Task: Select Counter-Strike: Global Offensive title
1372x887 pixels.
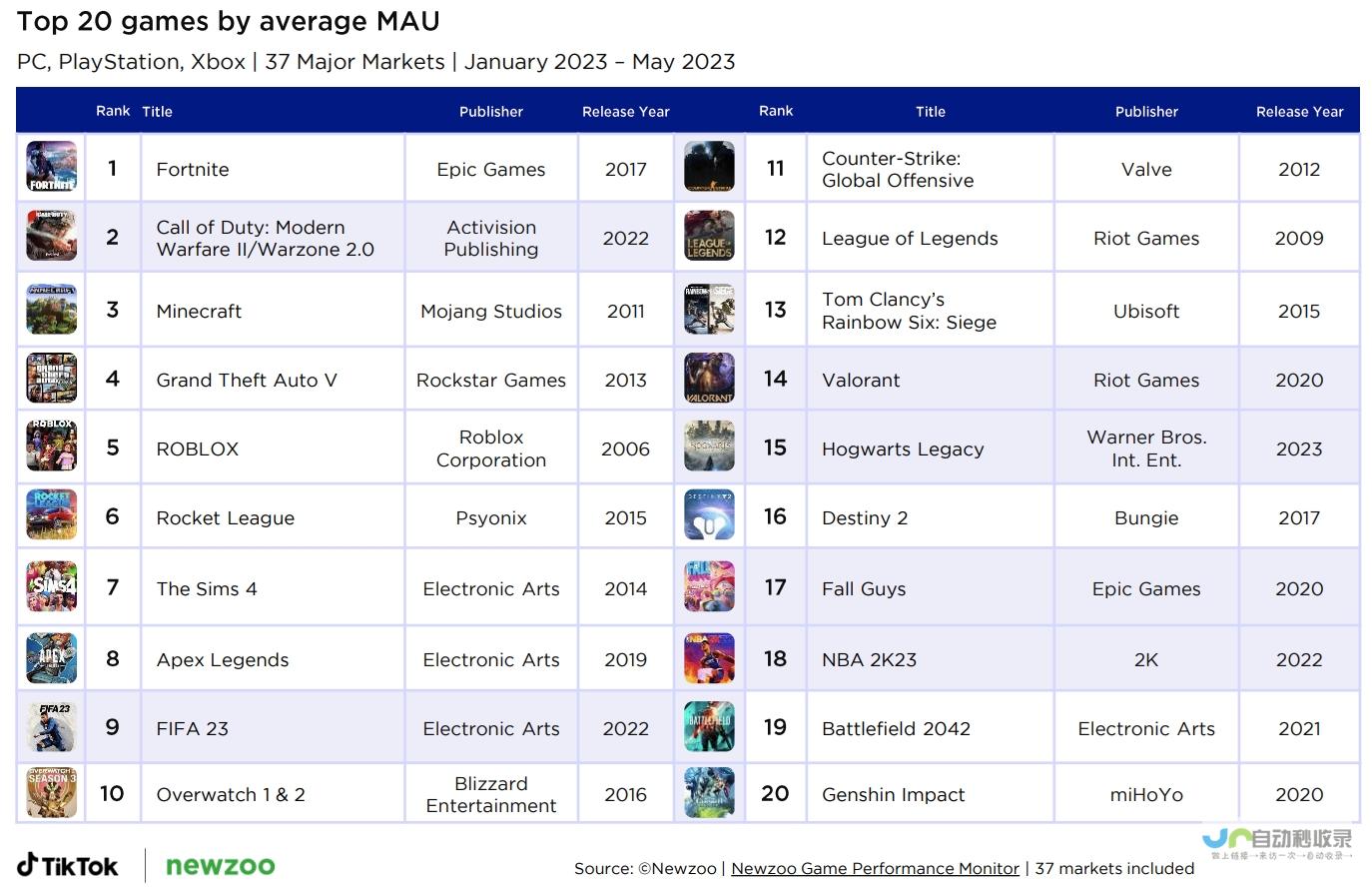Action: point(930,169)
